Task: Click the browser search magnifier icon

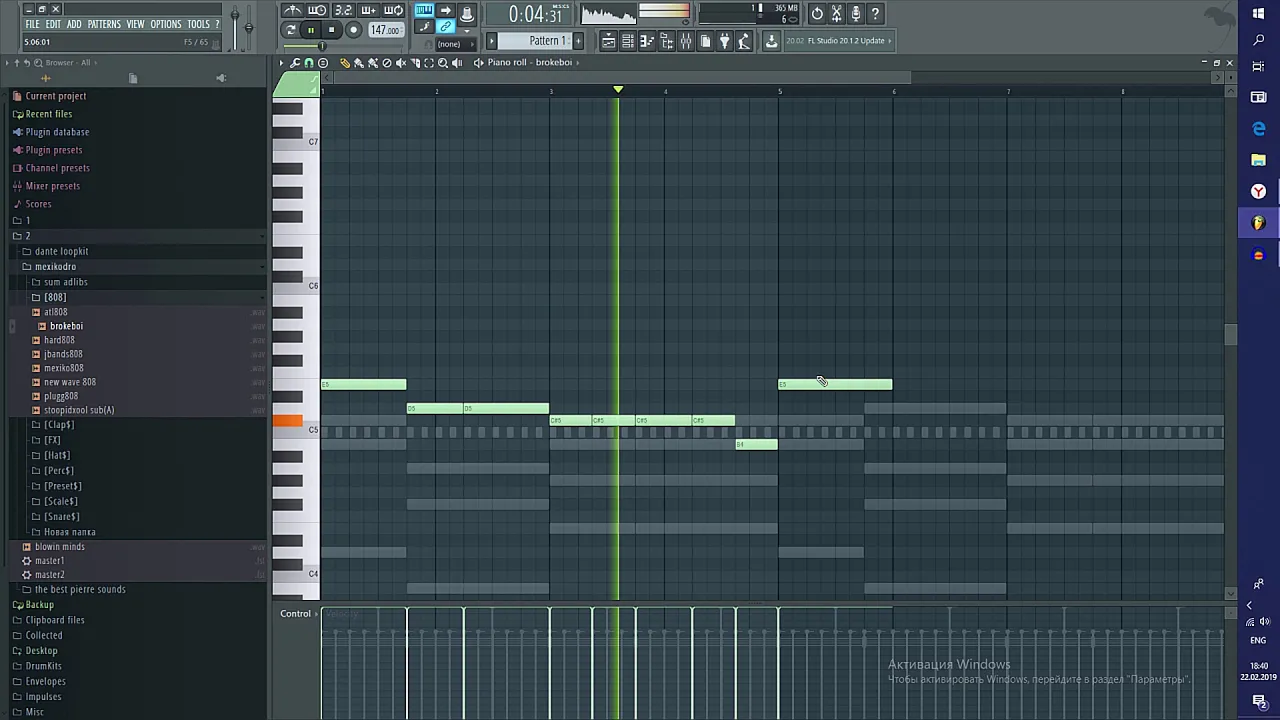Action: click(x=38, y=63)
